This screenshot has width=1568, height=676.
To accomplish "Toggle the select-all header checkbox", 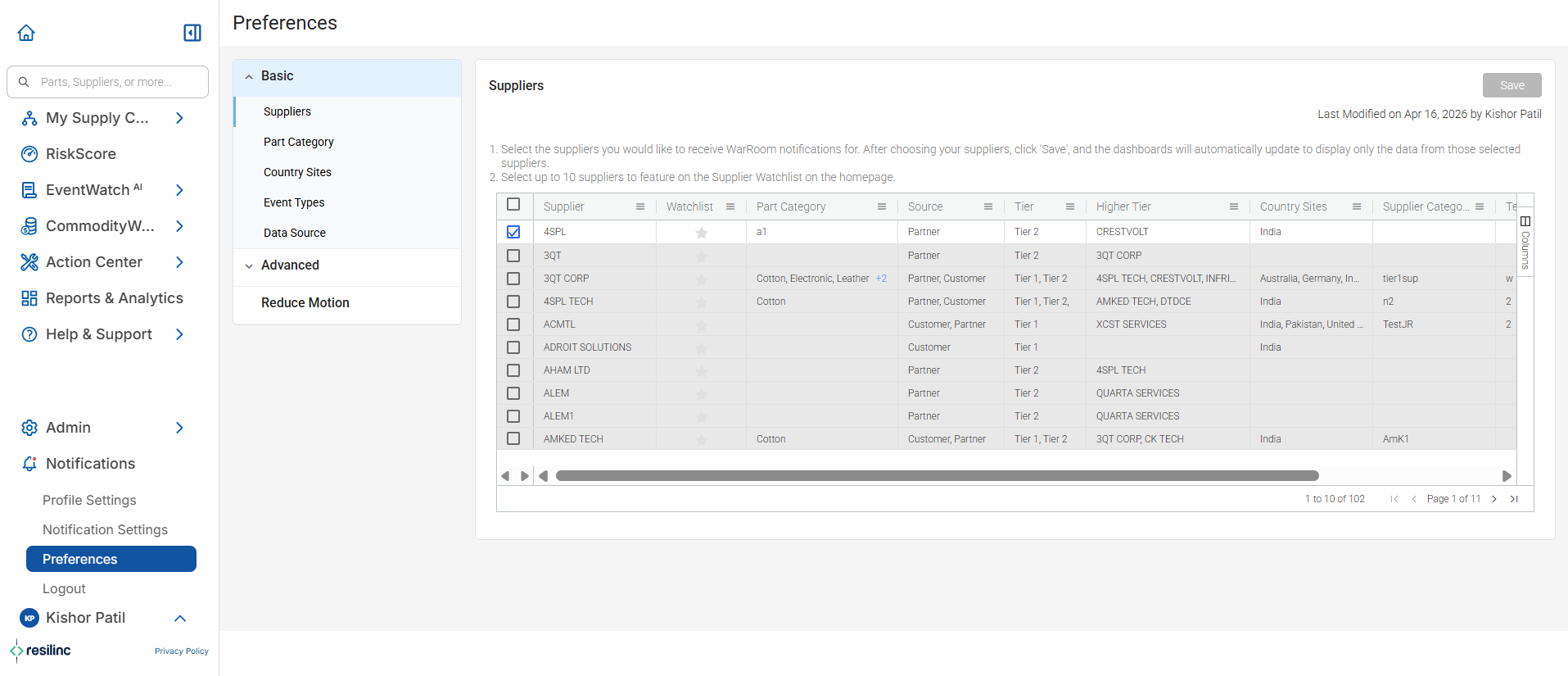I will [513, 204].
